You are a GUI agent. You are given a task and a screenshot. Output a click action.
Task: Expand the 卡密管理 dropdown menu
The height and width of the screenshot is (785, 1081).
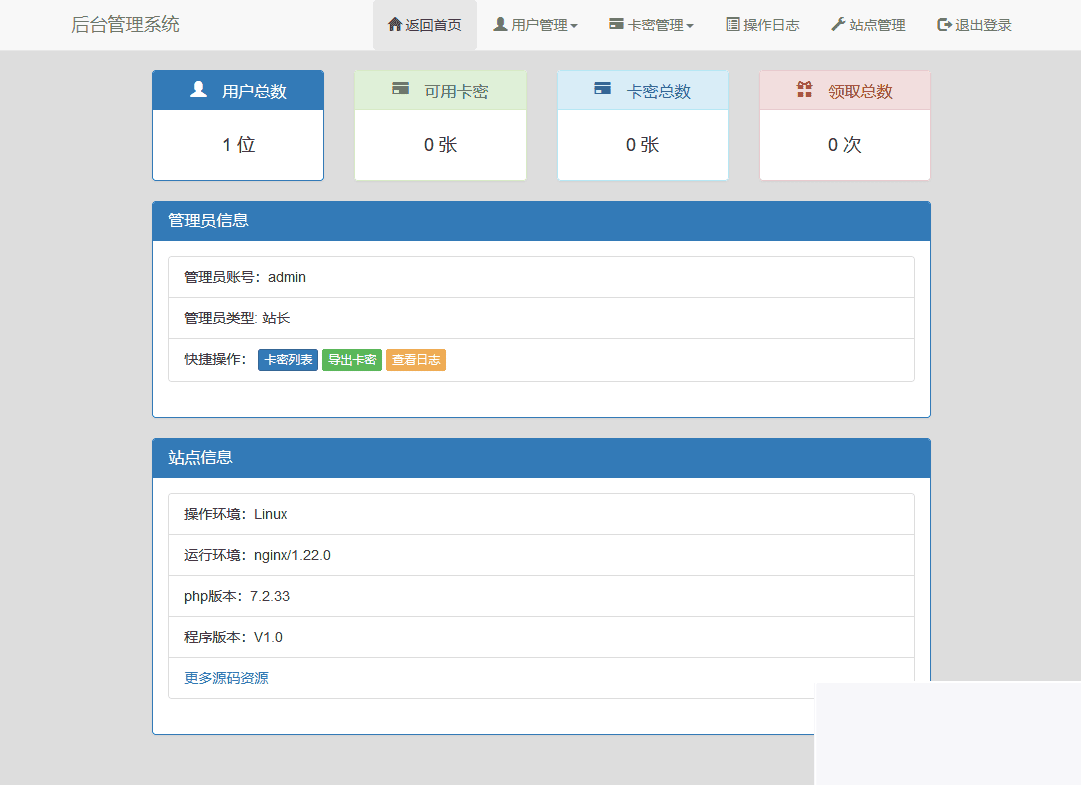pos(651,25)
